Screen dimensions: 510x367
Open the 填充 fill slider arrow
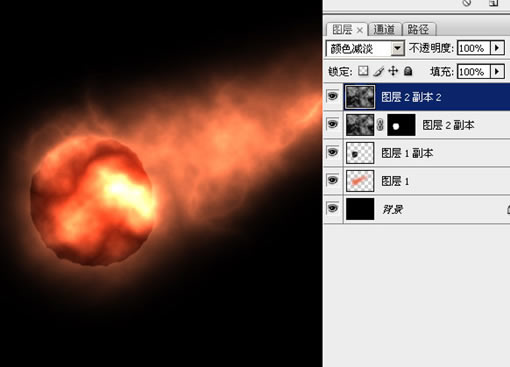pos(497,71)
